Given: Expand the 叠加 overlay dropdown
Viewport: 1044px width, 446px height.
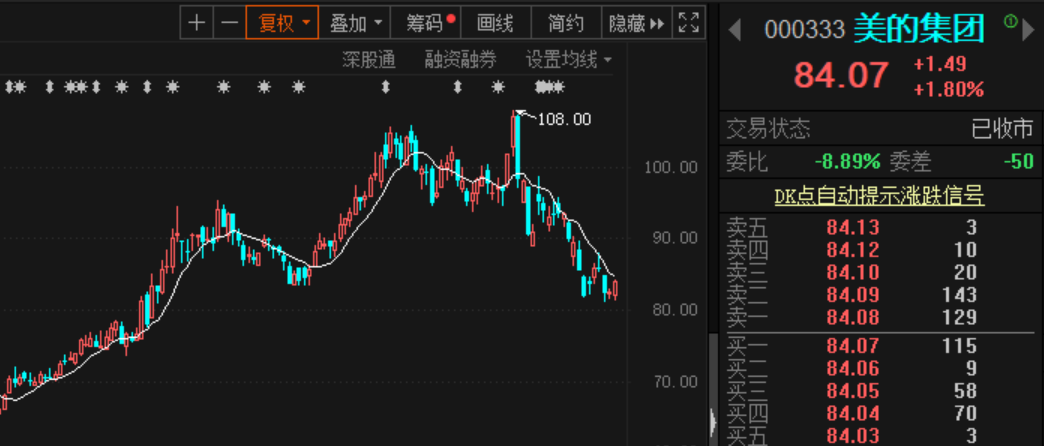Looking at the screenshot, I should (357, 23).
